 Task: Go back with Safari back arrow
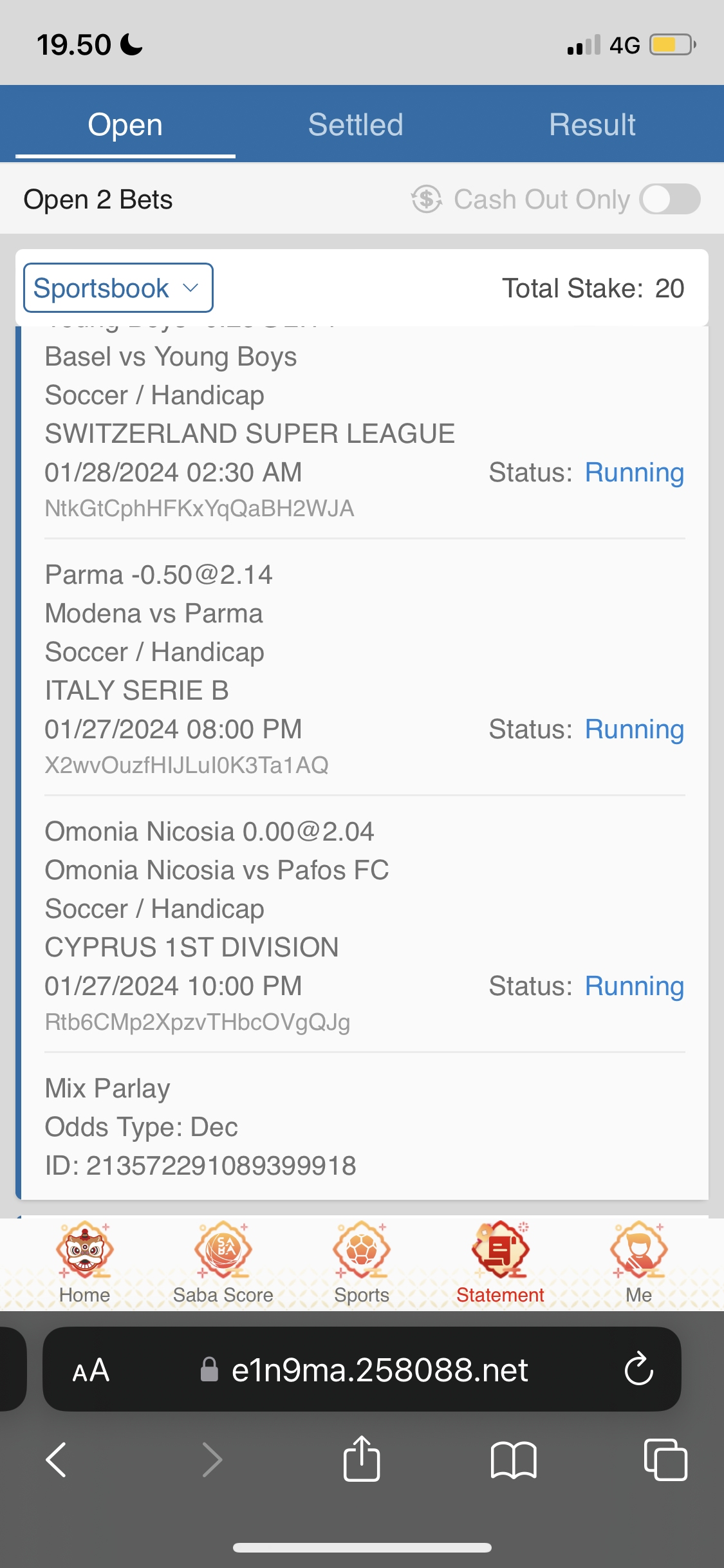[x=57, y=1459]
